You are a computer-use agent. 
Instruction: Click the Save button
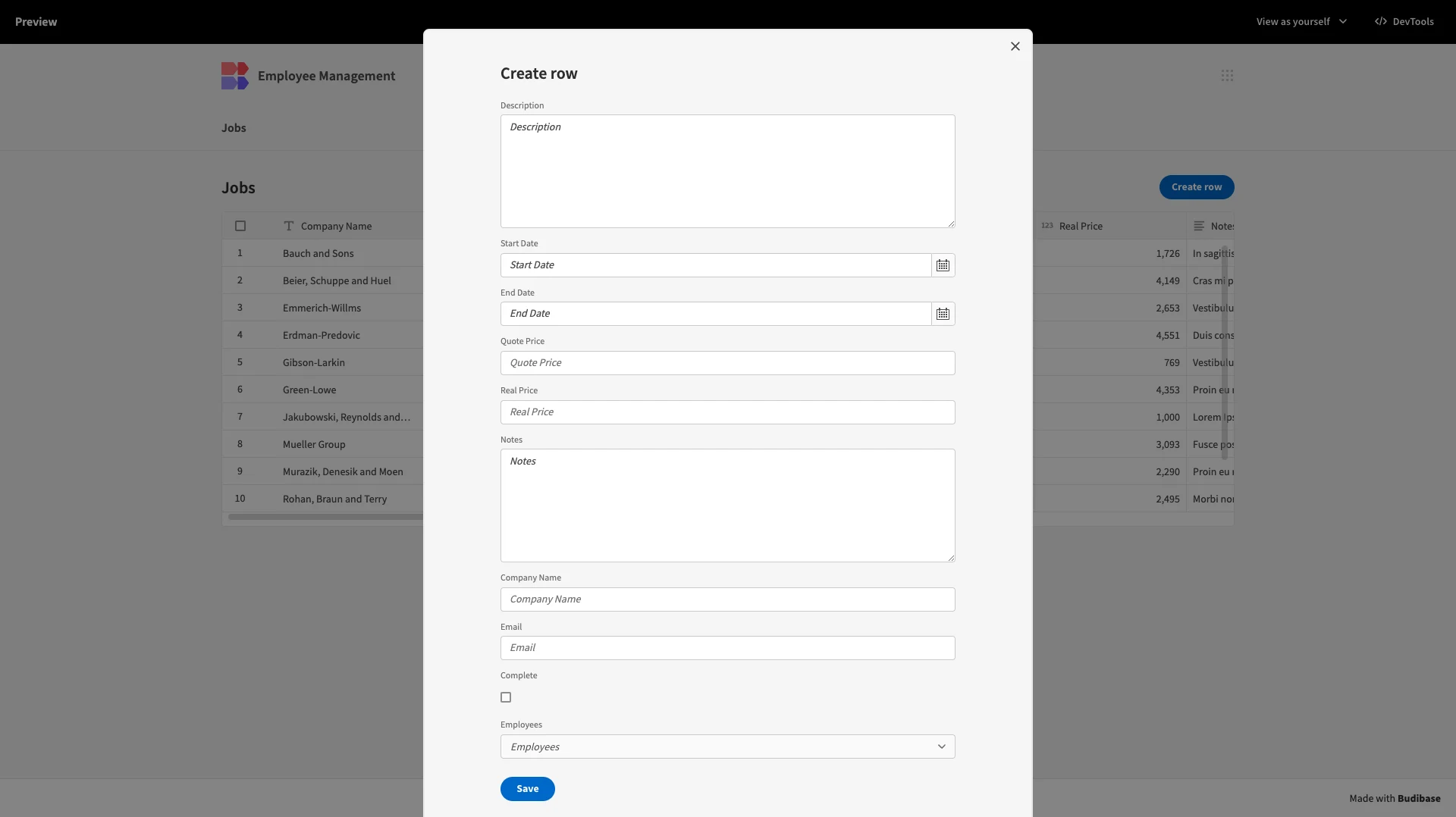(527, 789)
